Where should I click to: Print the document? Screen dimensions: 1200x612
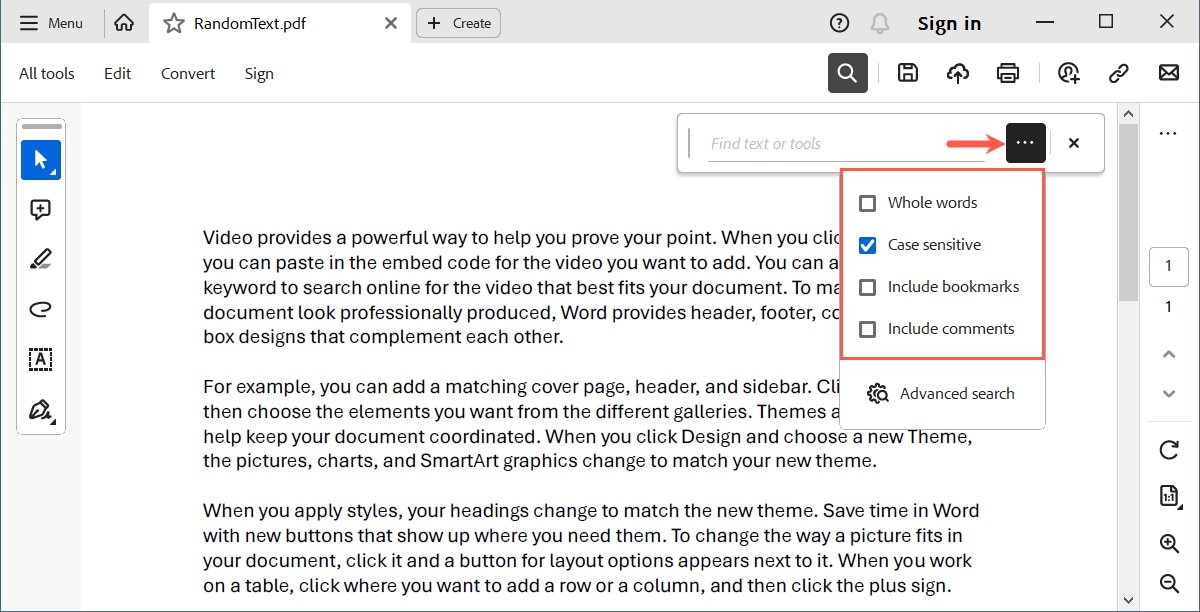click(1008, 72)
